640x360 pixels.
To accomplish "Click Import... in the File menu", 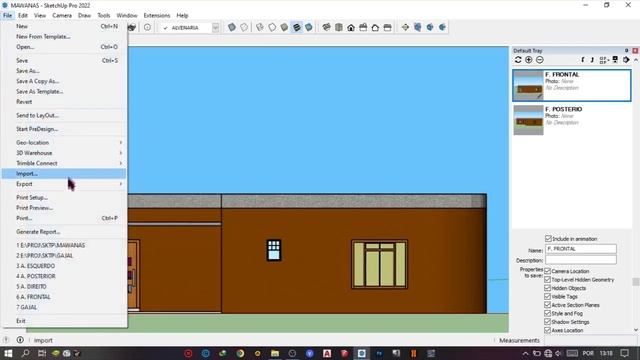I will 64,173.
